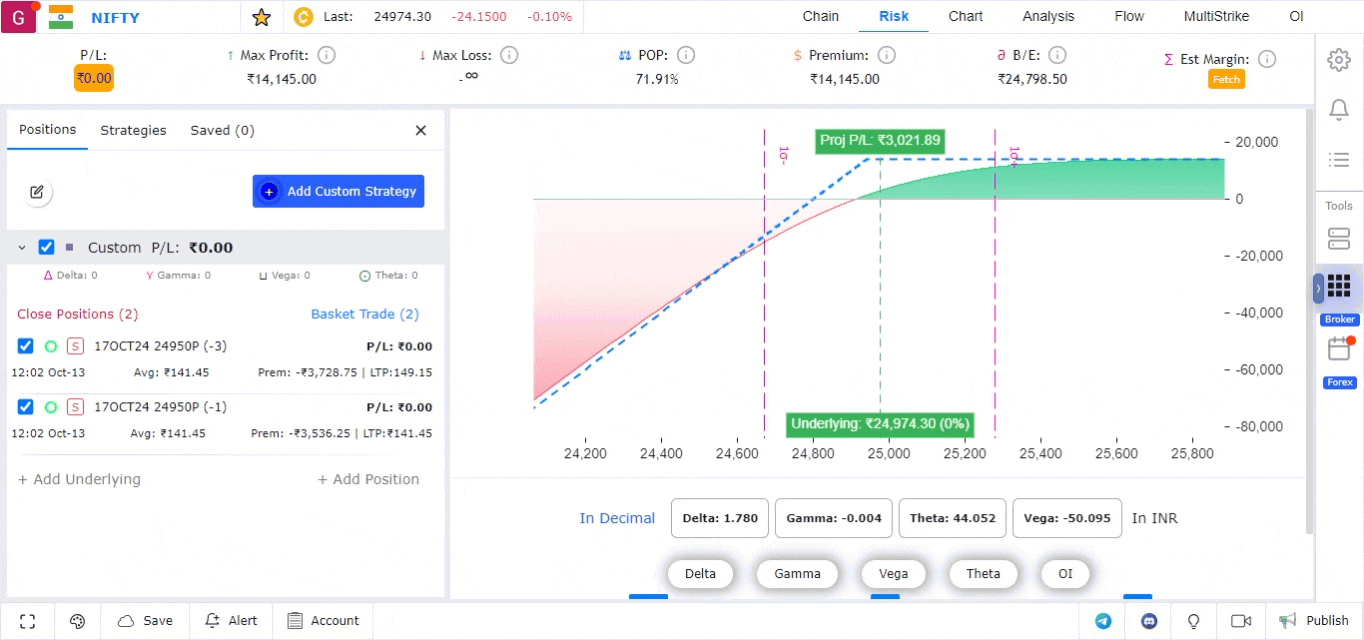Image resolution: width=1364 pixels, height=640 pixels.
Task: Expand the Broker side panel arrow
Action: coord(1318,288)
